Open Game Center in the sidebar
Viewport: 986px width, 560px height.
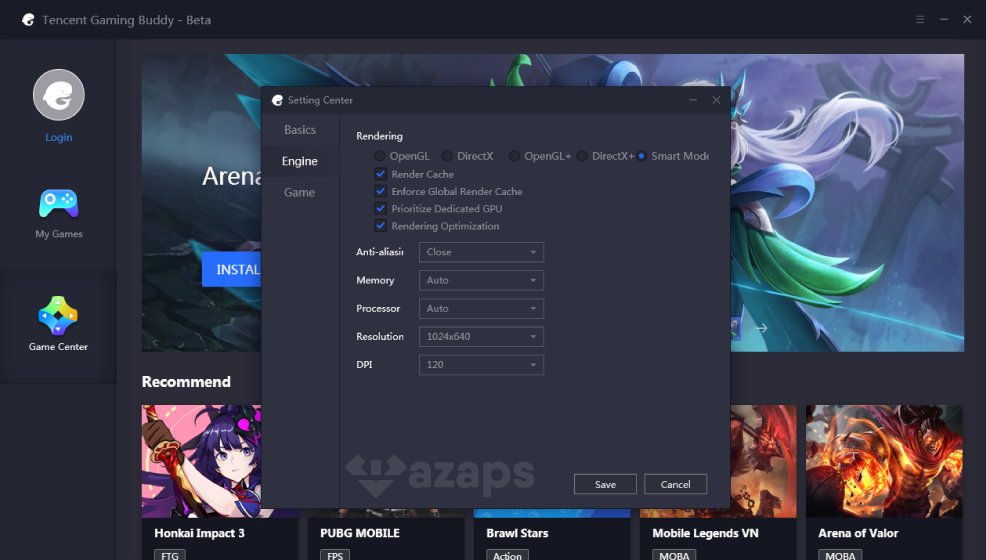pos(58,324)
